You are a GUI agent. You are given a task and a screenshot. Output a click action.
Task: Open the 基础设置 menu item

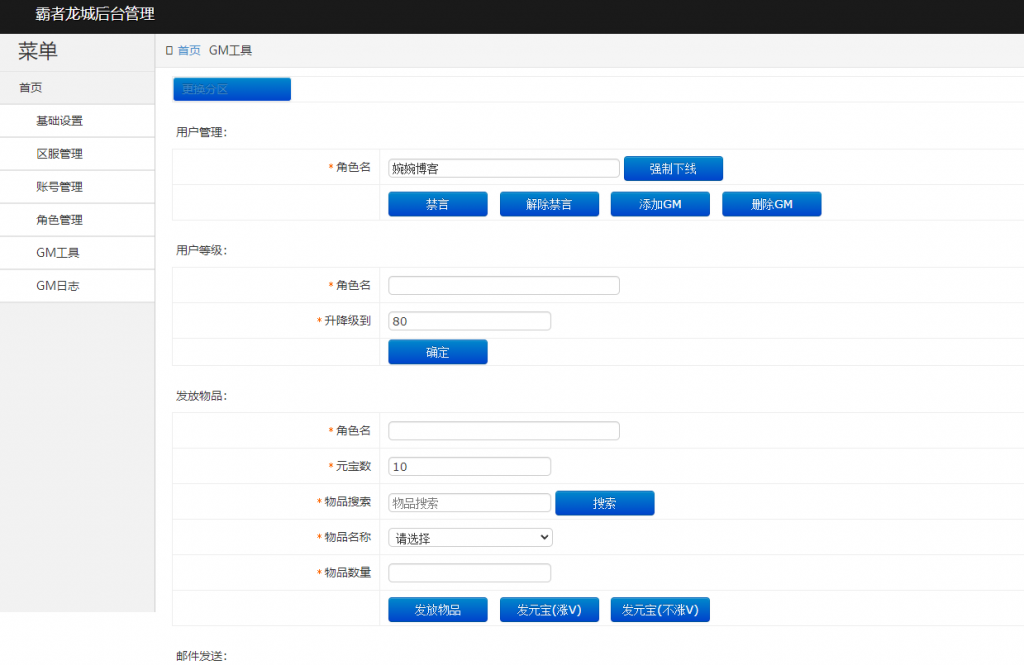pyautogui.click(x=50, y=120)
